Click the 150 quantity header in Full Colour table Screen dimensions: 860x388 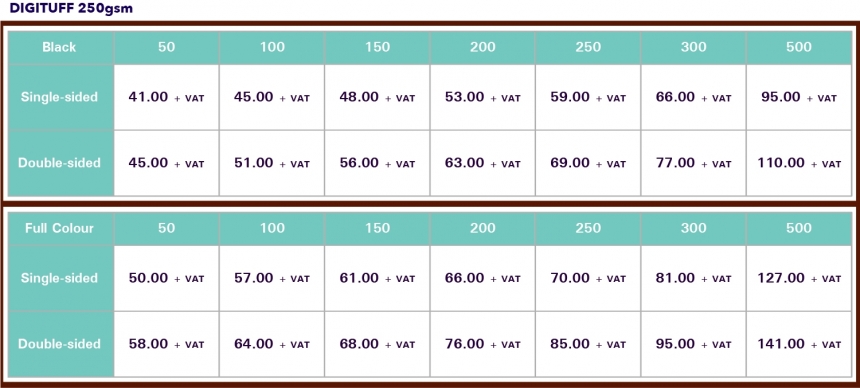pyautogui.click(x=377, y=228)
